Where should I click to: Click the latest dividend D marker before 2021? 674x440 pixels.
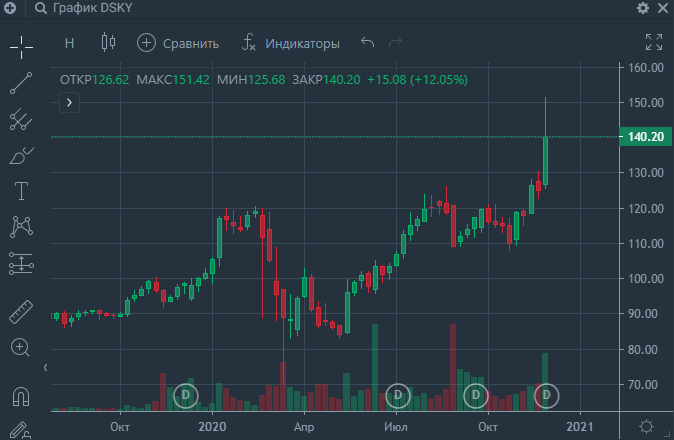coord(546,395)
